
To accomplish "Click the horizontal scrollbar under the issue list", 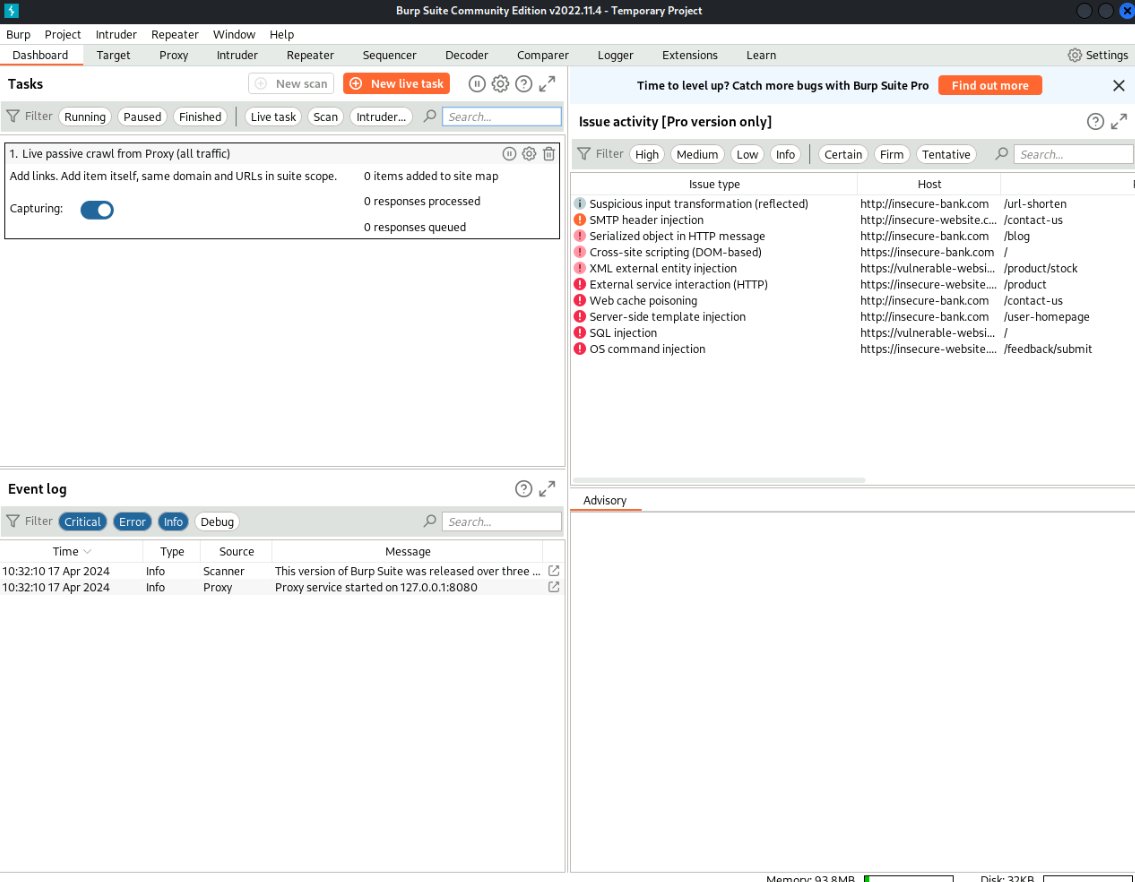I will pos(719,480).
